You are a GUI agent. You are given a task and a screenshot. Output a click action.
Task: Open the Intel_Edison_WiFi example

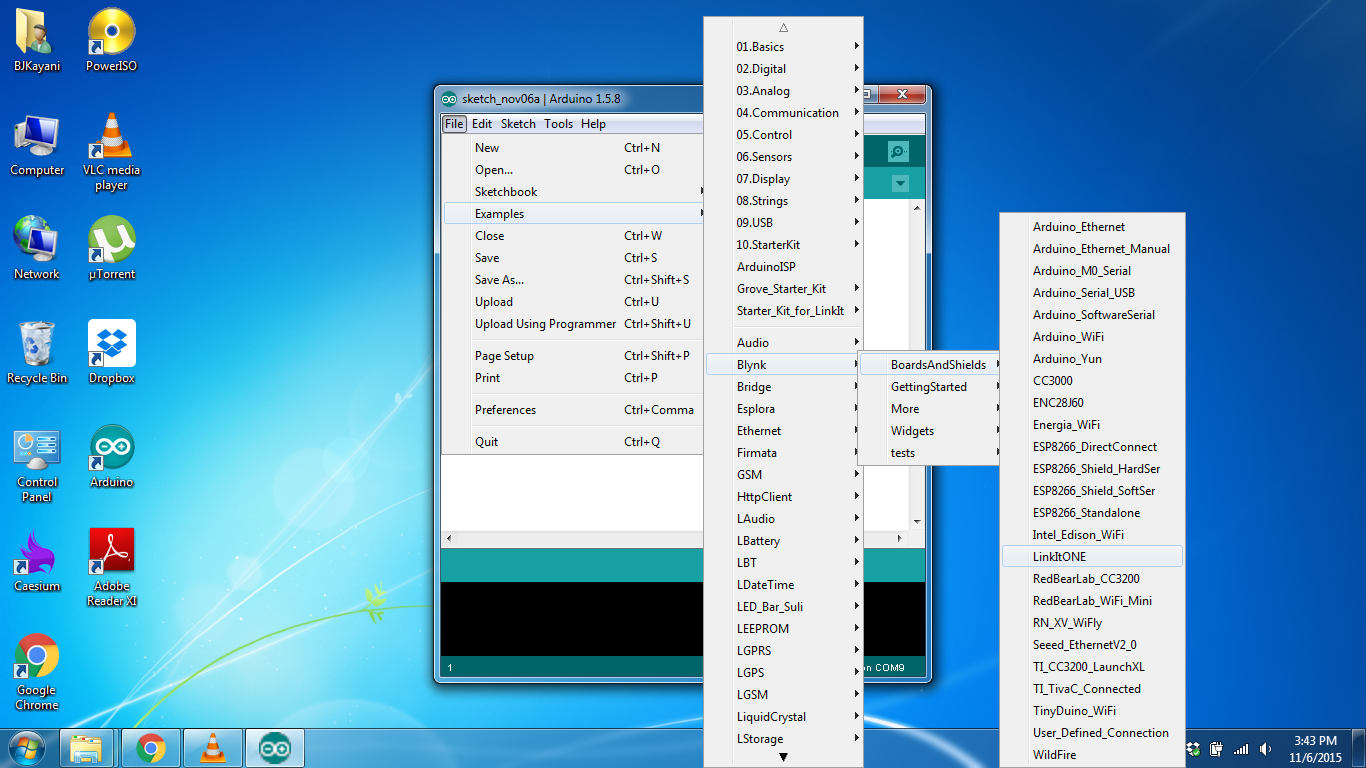[1092, 535]
